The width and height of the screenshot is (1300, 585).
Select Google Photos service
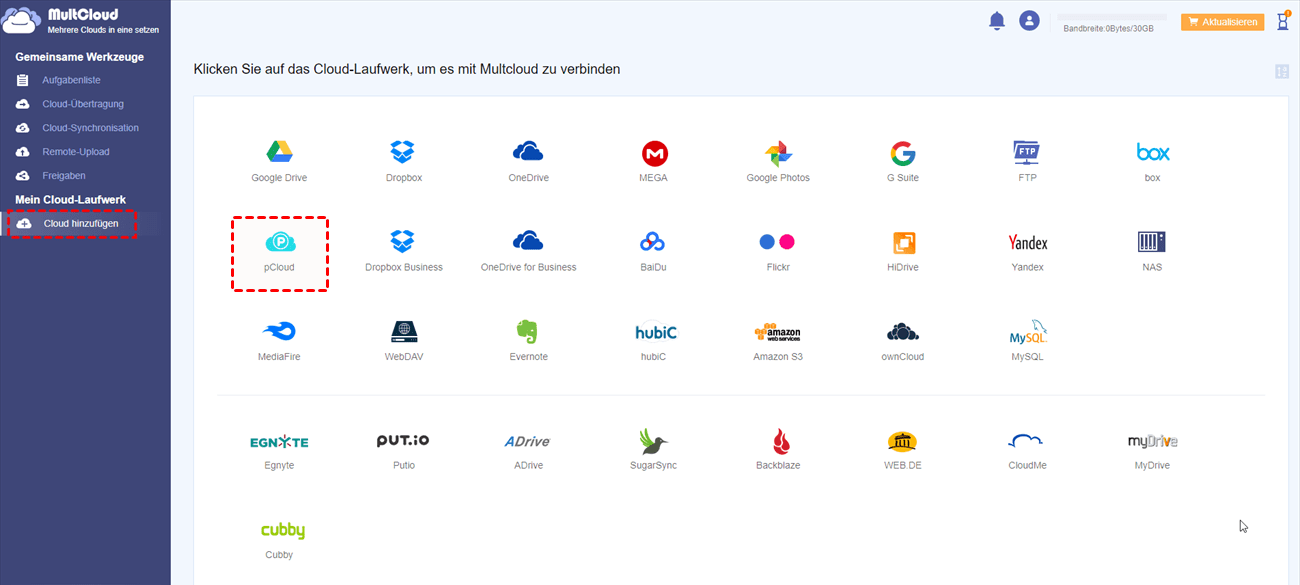(778, 153)
